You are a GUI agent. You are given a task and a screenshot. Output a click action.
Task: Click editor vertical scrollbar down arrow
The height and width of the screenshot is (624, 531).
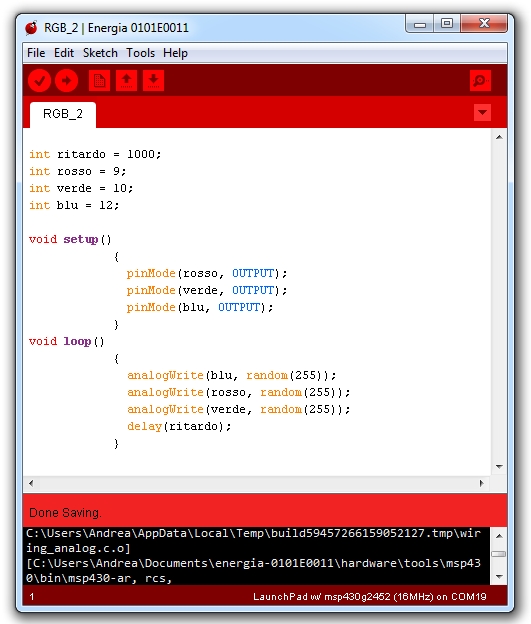(499, 466)
